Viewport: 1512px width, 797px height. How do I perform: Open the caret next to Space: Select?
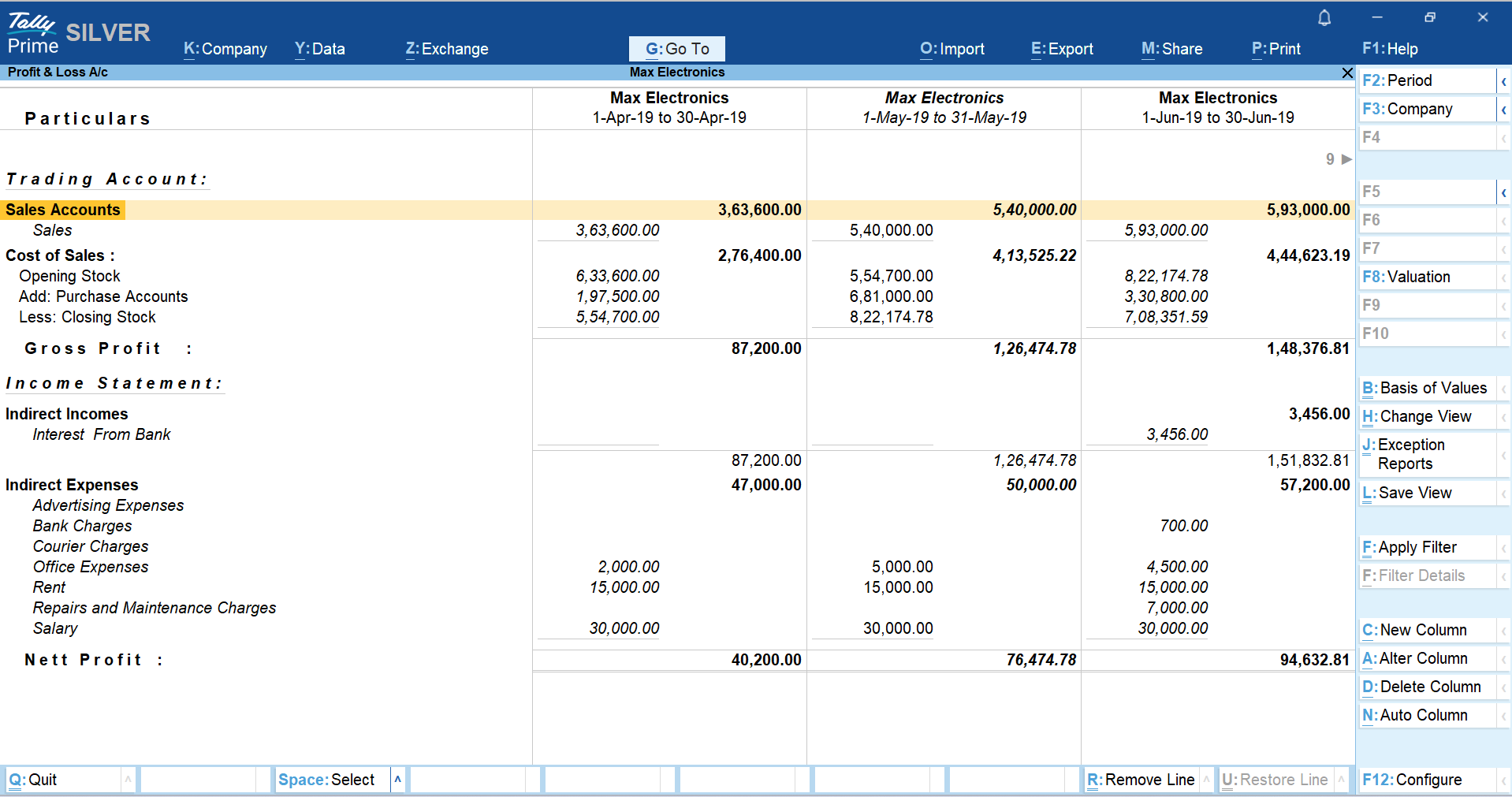click(398, 780)
